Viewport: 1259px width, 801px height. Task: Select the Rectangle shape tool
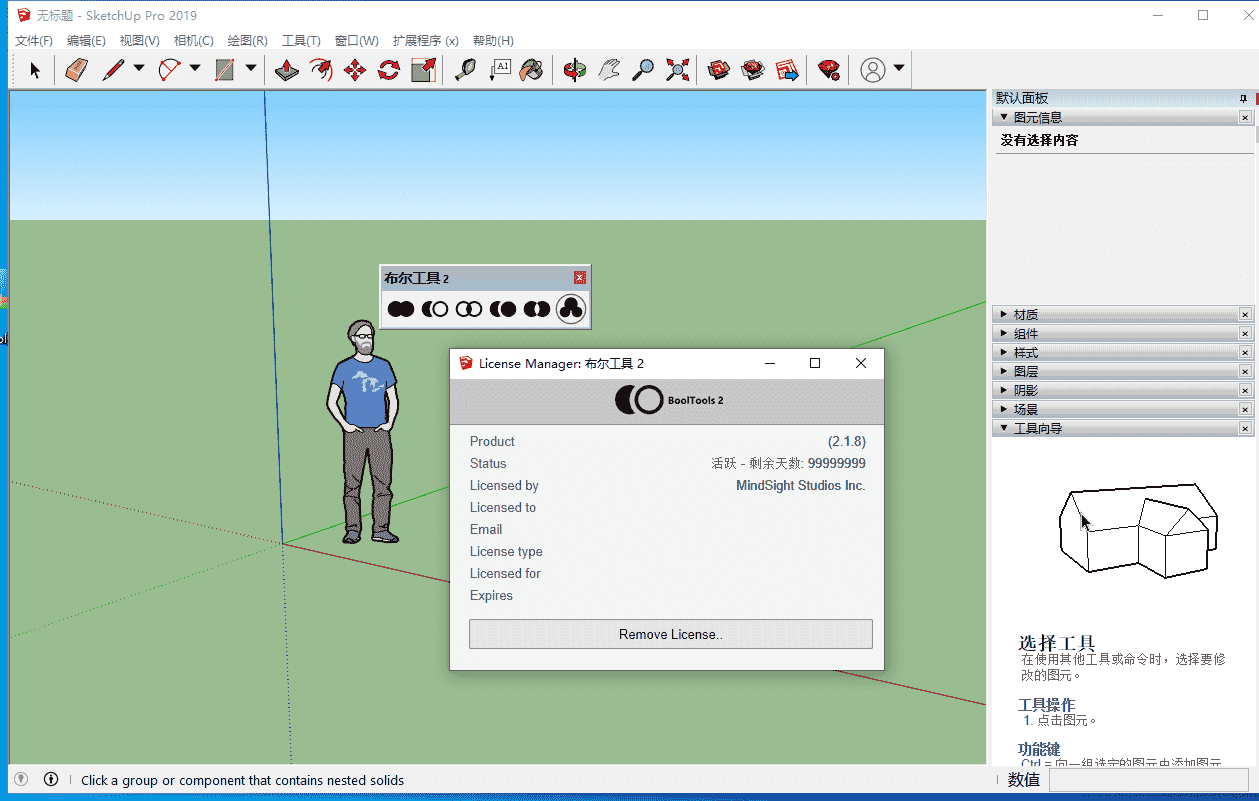(225, 70)
